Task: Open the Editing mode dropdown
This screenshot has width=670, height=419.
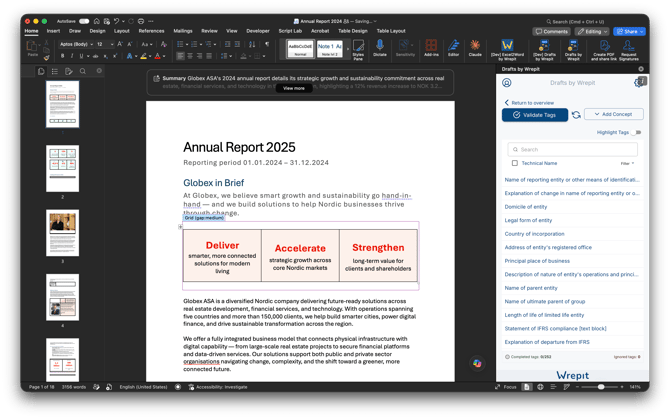Action: (x=591, y=32)
